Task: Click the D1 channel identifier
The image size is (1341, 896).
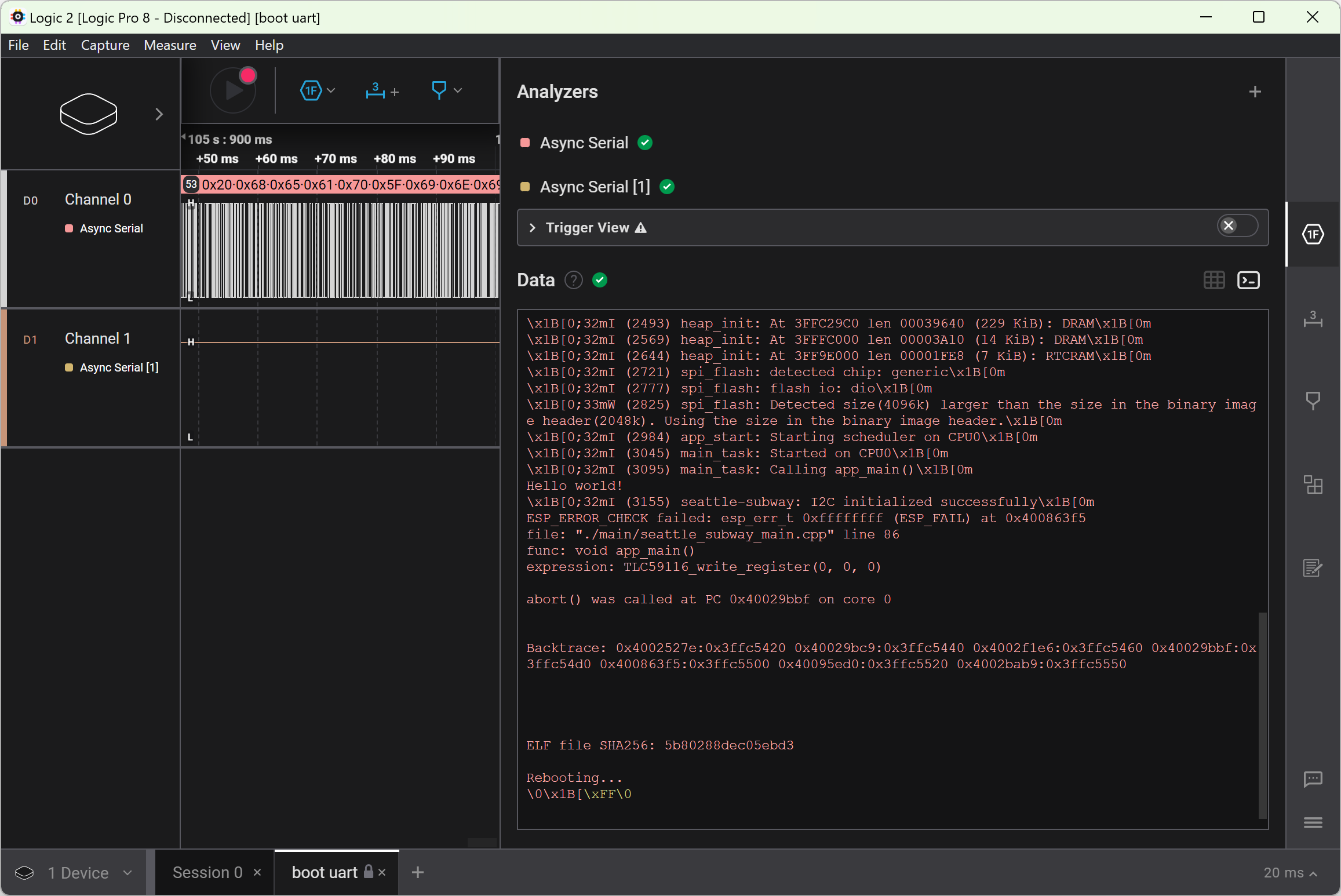Action: 30,340
